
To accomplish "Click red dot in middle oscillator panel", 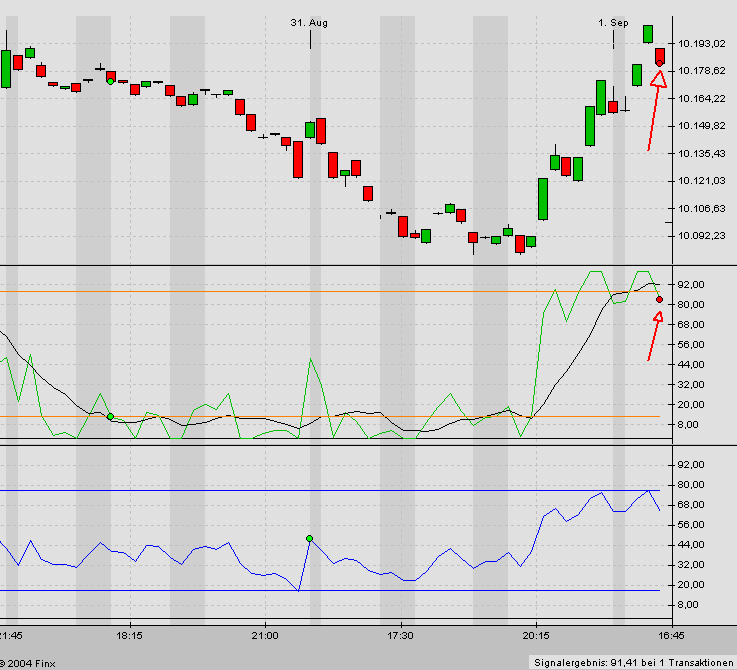I will coord(659,299).
